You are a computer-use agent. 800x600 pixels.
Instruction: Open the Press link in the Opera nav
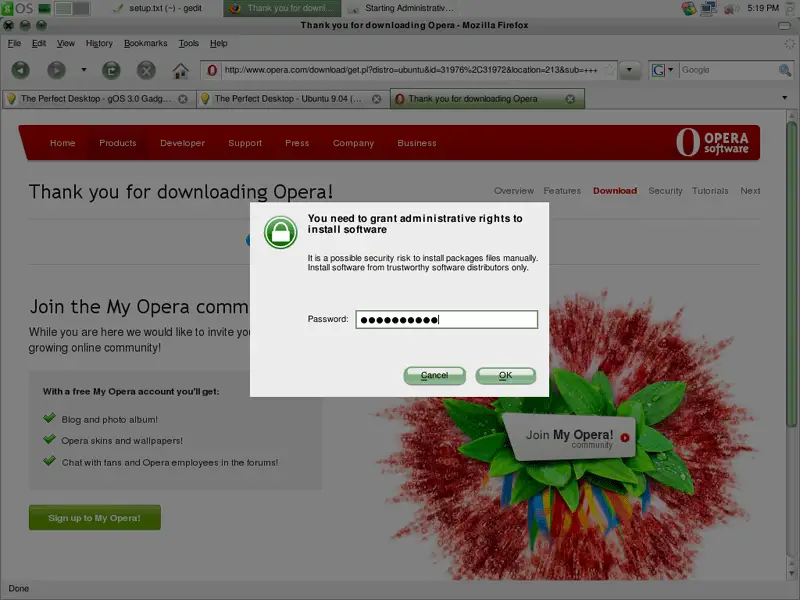click(x=297, y=143)
